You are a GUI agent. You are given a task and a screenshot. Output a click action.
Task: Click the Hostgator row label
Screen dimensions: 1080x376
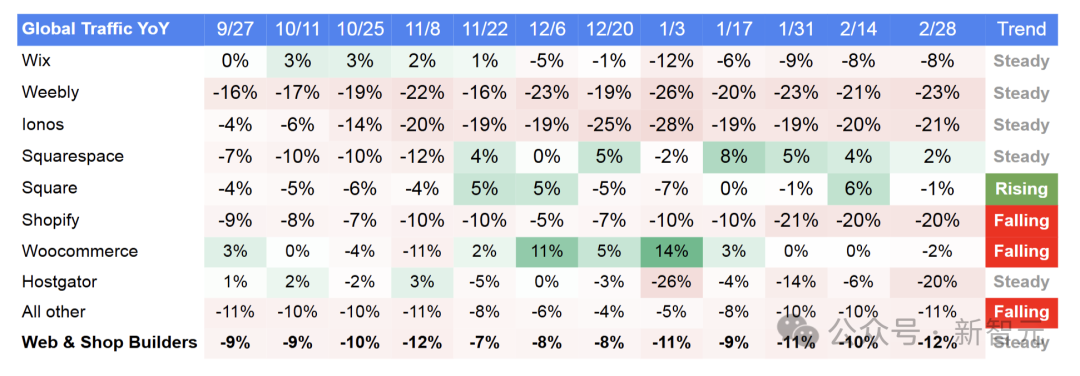click(x=59, y=282)
